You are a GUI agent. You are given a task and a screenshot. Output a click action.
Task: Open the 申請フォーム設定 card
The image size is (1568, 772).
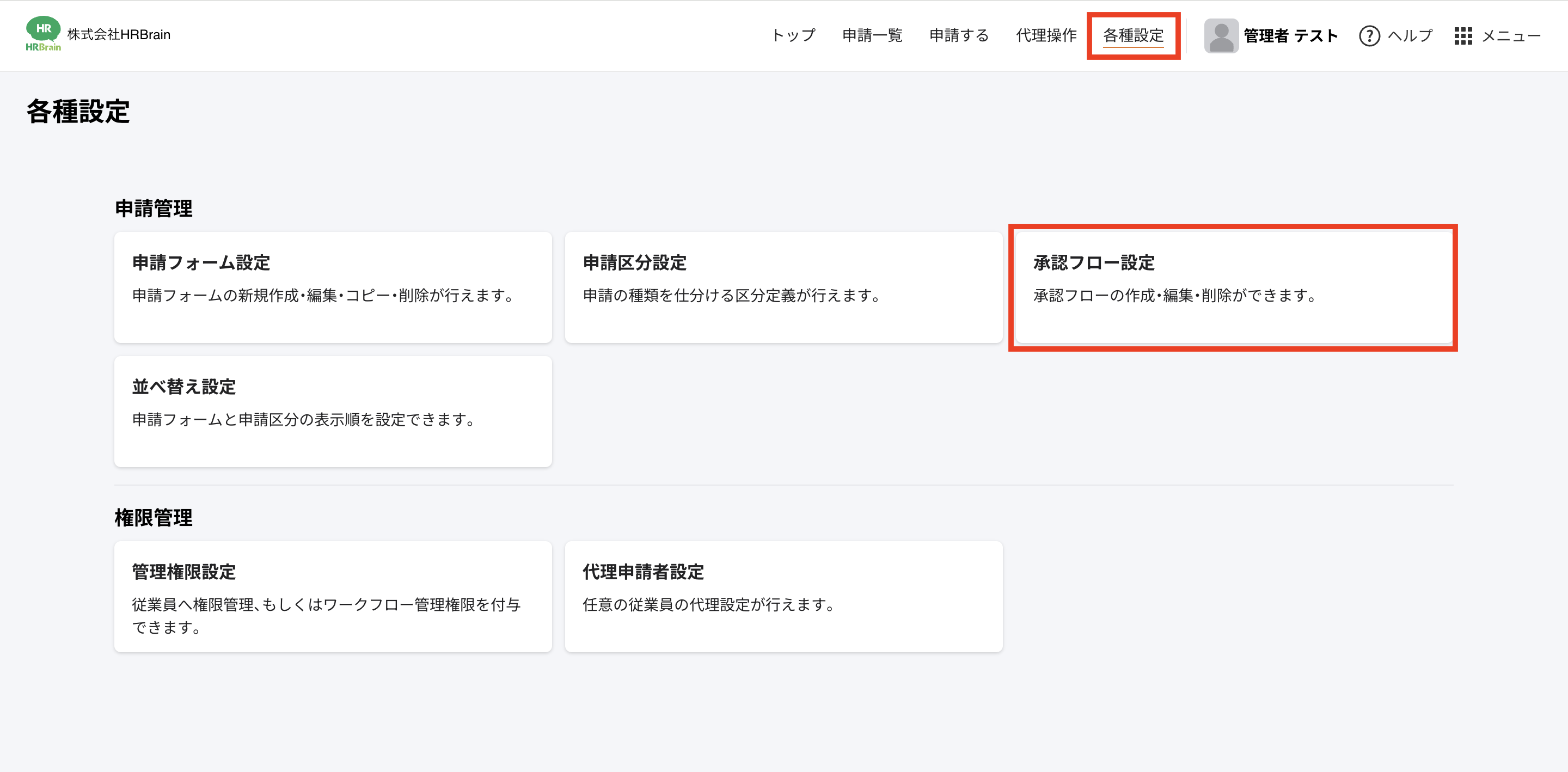tap(333, 287)
